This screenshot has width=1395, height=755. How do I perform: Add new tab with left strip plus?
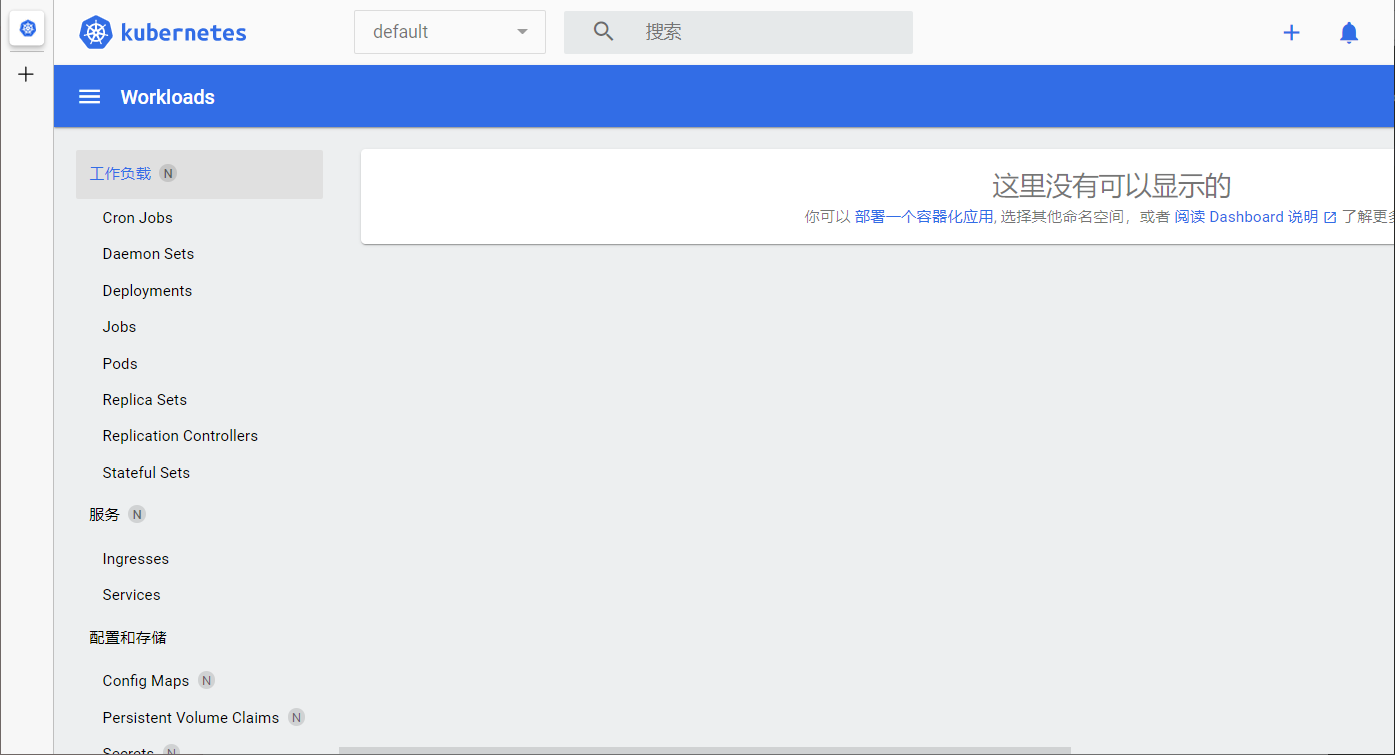(x=27, y=74)
